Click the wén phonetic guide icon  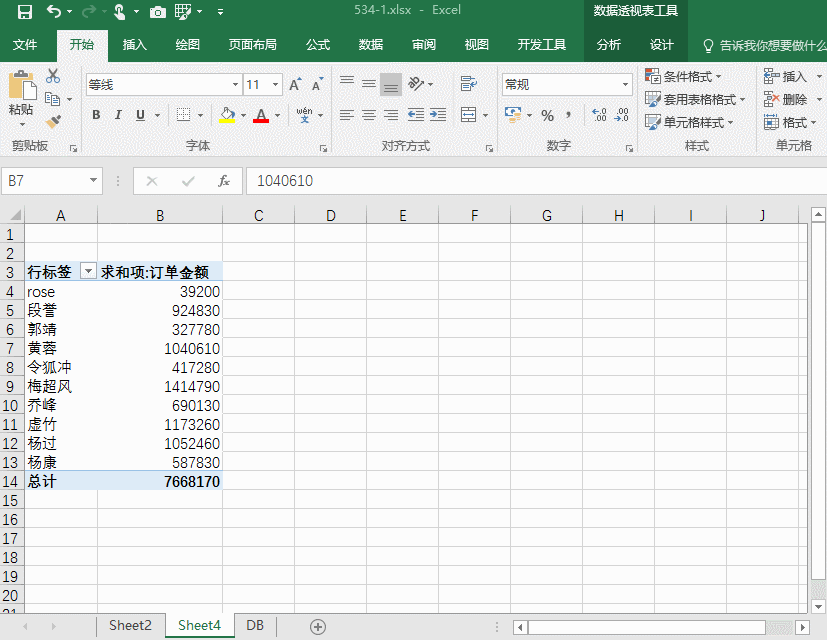304,114
